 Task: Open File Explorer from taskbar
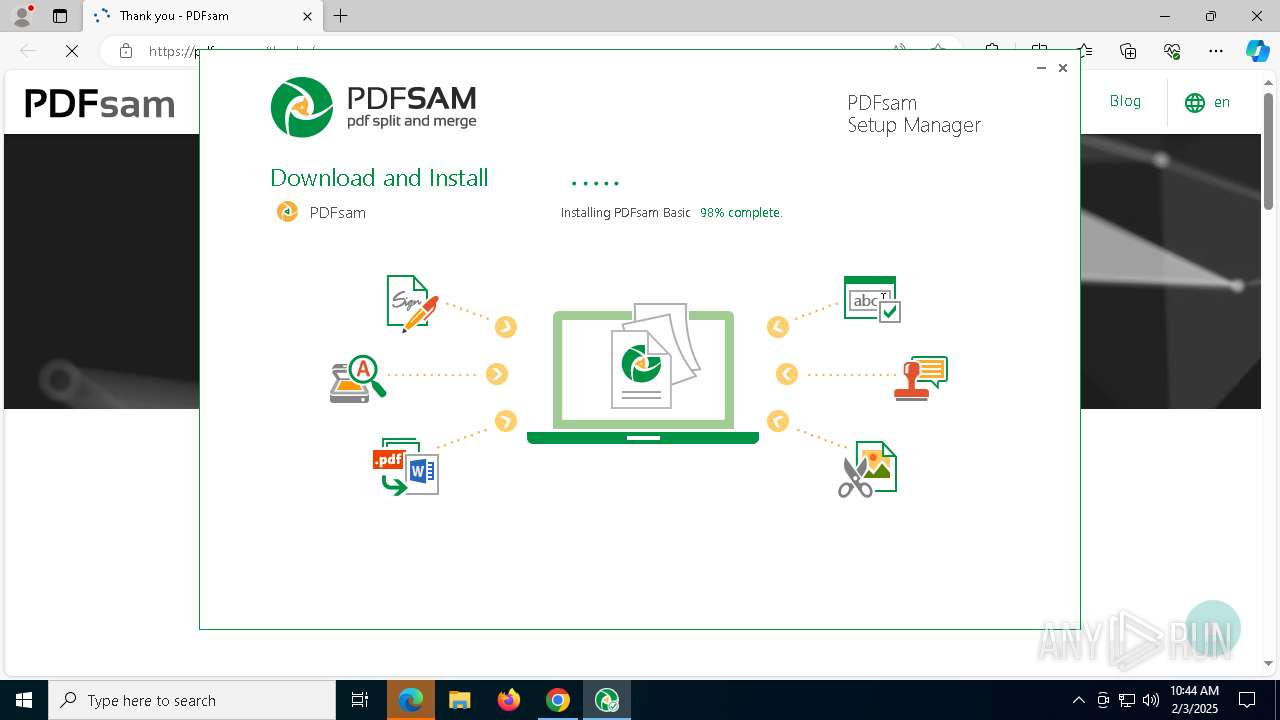[459, 700]
